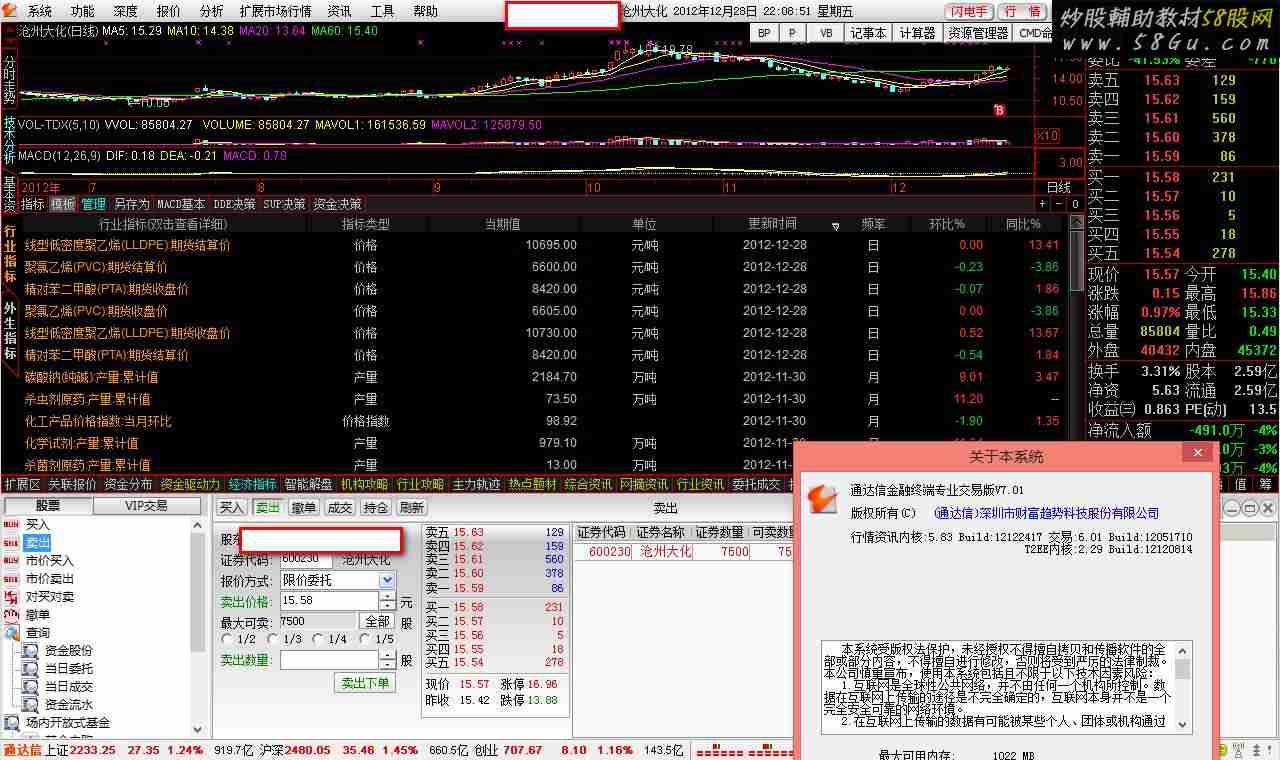
Task: Click the 买入 button in trade toolbar
Action: 232,508
